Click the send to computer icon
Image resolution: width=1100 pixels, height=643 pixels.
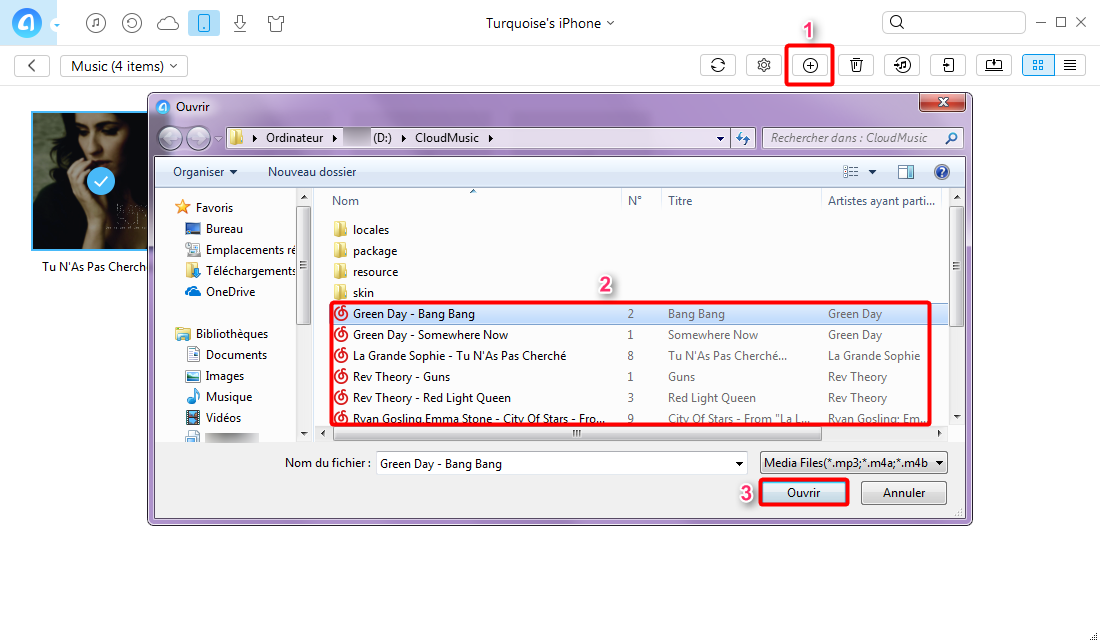[x=994, y=65]
